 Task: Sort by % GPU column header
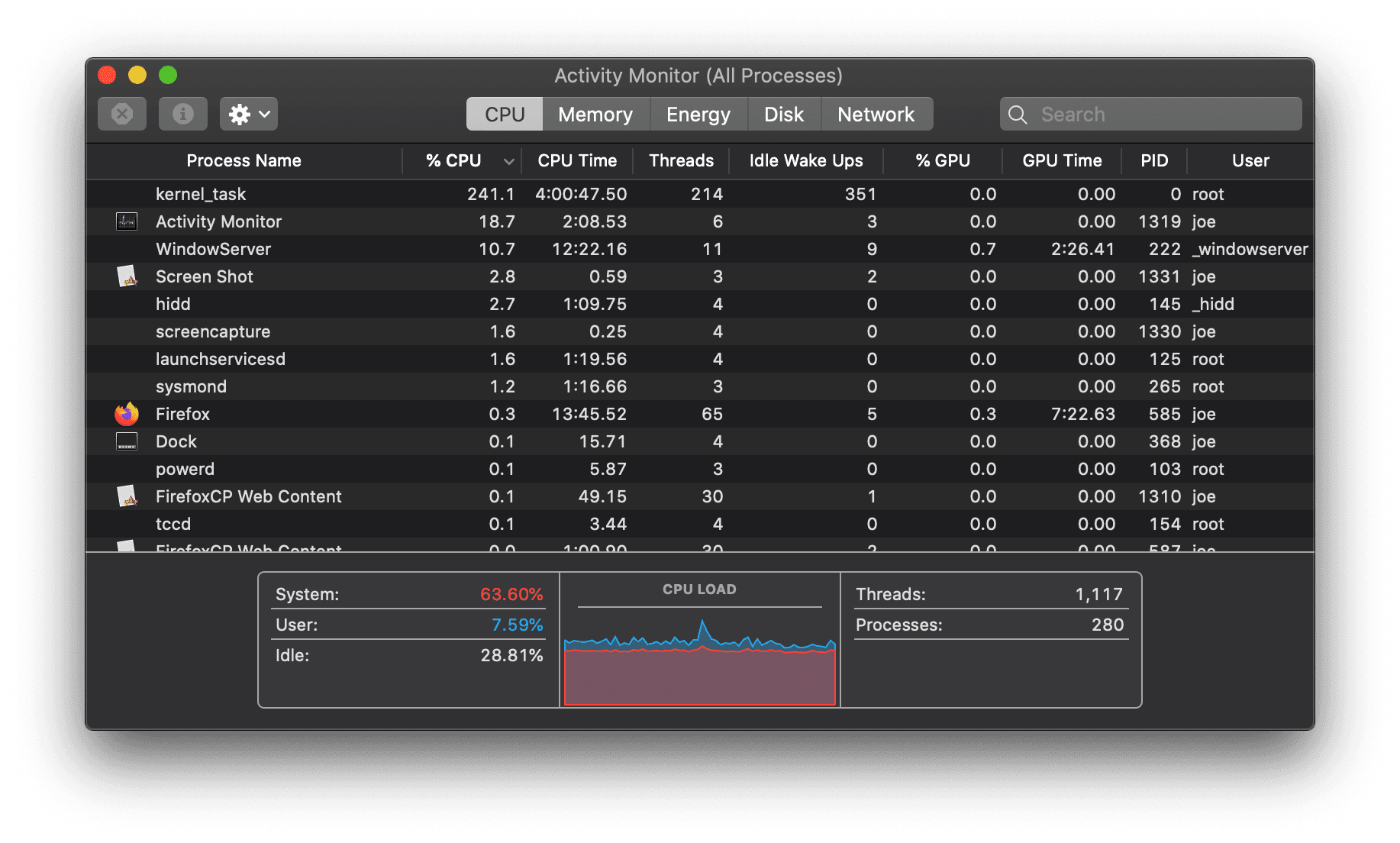943,161
